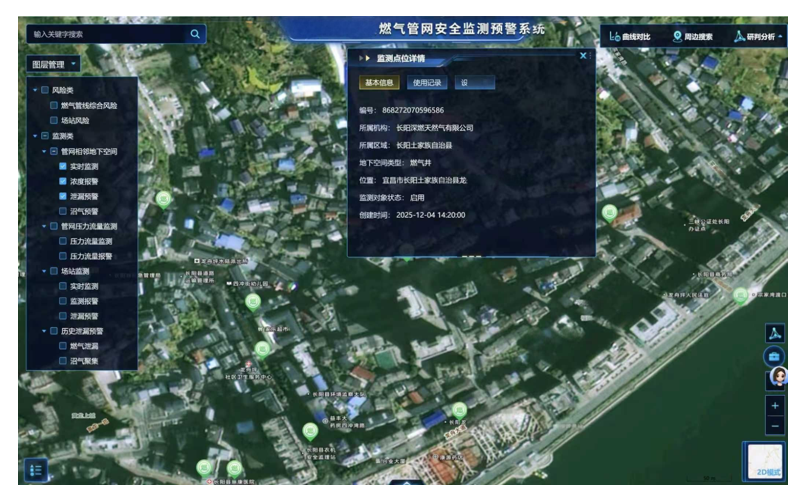Check 管网压力流量监测 checkbox
Viewport: 802px width, 497px height.
coord(54,226)
